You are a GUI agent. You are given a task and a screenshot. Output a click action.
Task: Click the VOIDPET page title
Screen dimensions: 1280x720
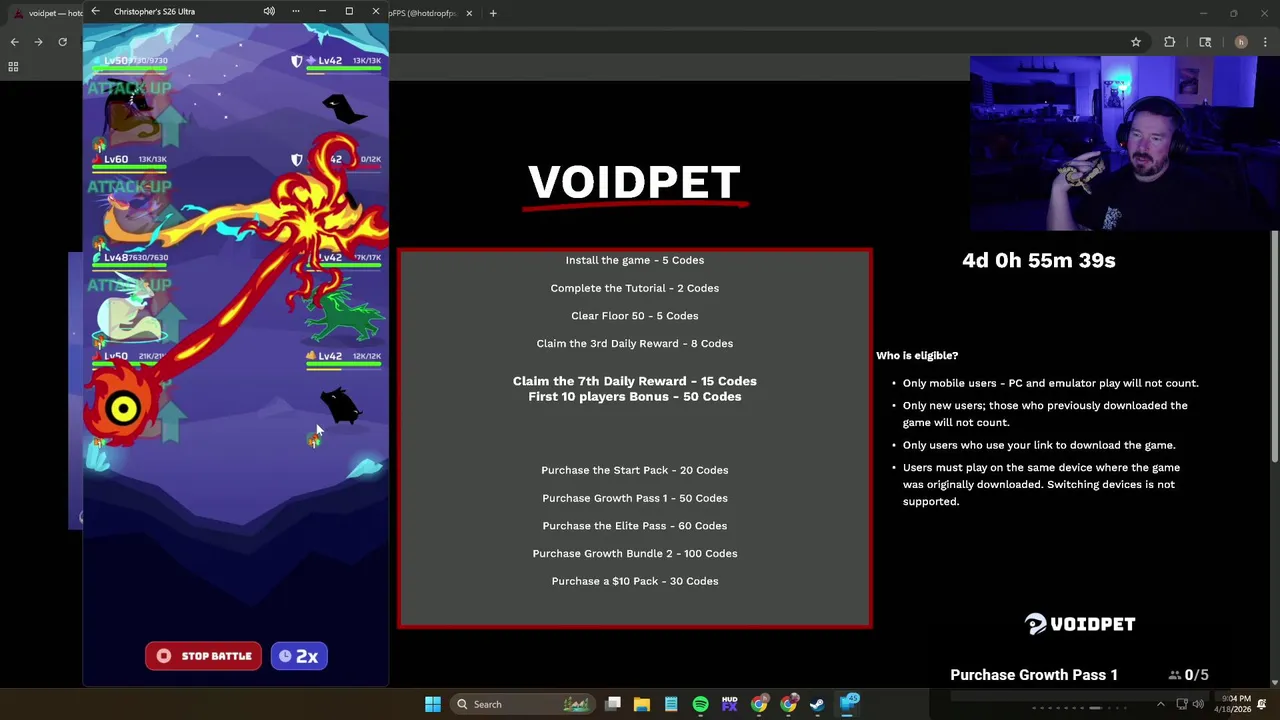(634, 183)
